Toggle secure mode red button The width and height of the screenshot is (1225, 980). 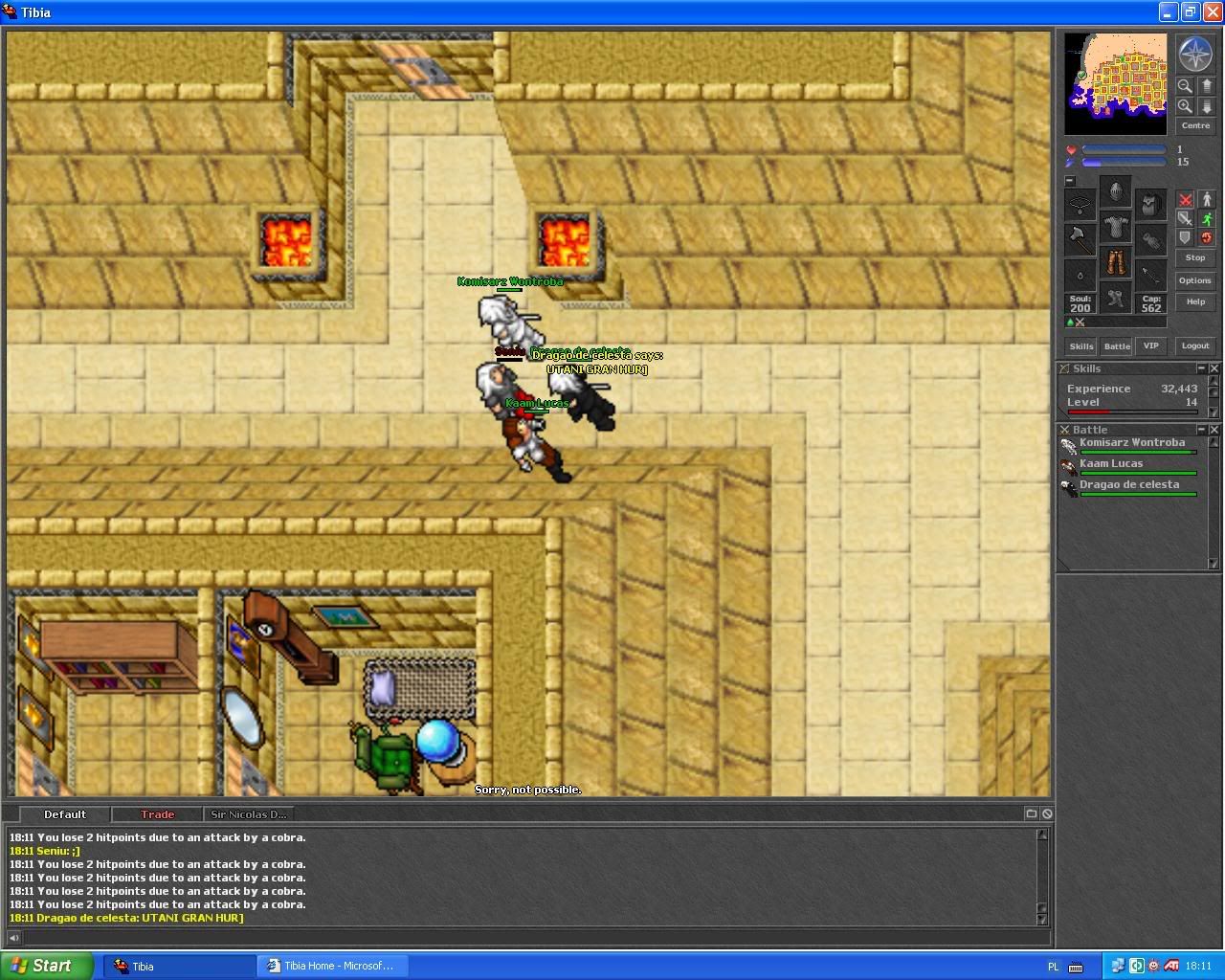pos(1206,238)
